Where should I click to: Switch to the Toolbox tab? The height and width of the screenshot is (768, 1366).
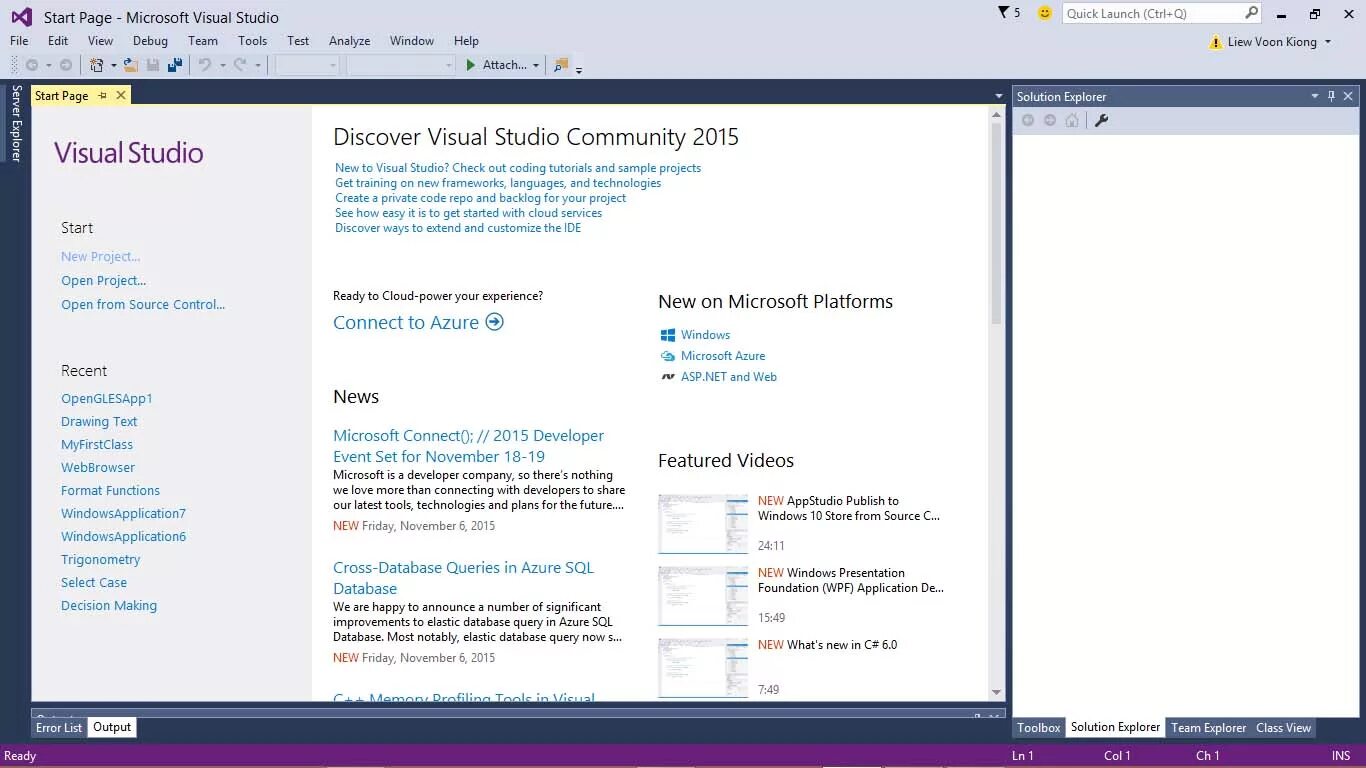[1039, 728]
